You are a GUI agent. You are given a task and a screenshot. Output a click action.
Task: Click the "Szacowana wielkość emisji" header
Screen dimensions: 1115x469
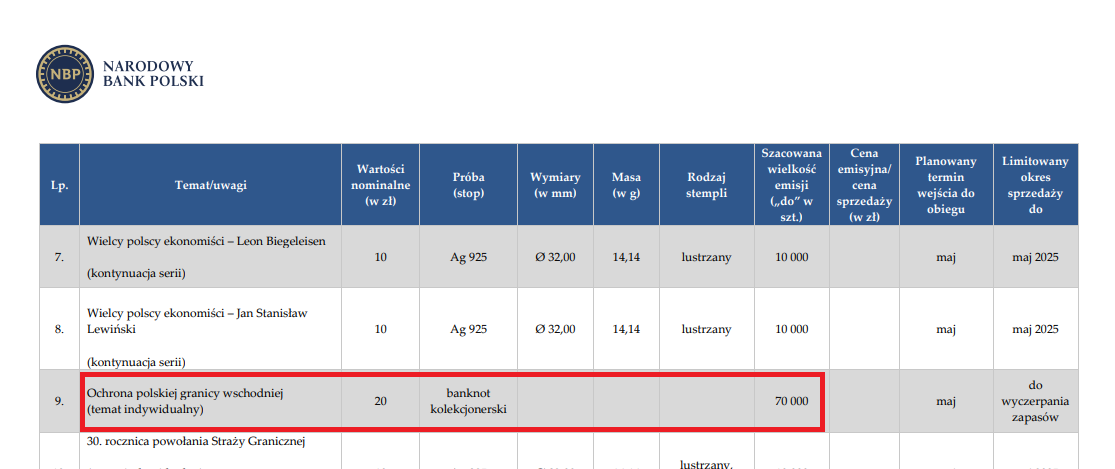tap(791, 185)
